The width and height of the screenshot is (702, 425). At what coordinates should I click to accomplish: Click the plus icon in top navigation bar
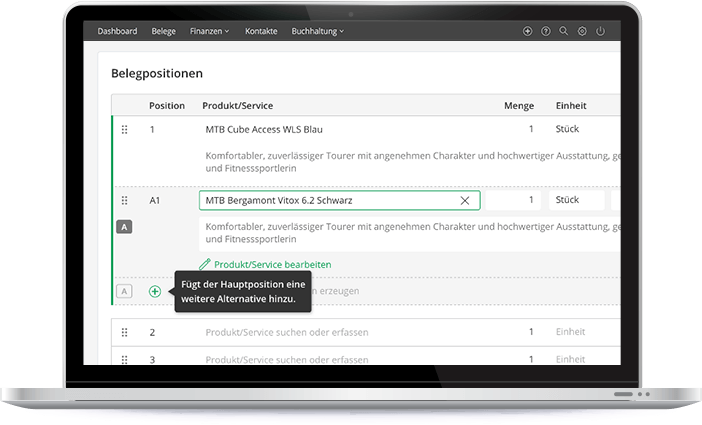528,32
